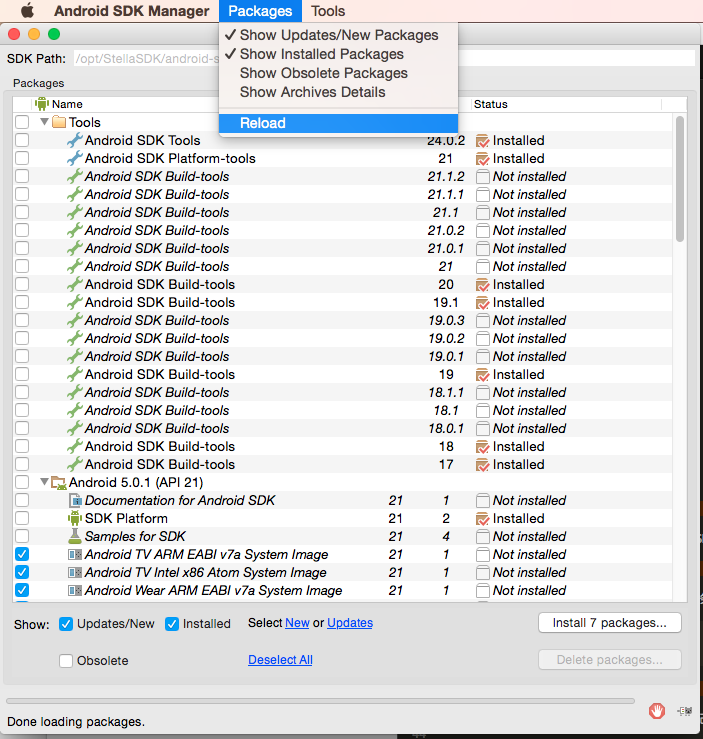Screen dimensions: 703x739
Task: Click wrench icon for Build-tools 19.1
Action: pyautogui.click(x=74, y=302)
